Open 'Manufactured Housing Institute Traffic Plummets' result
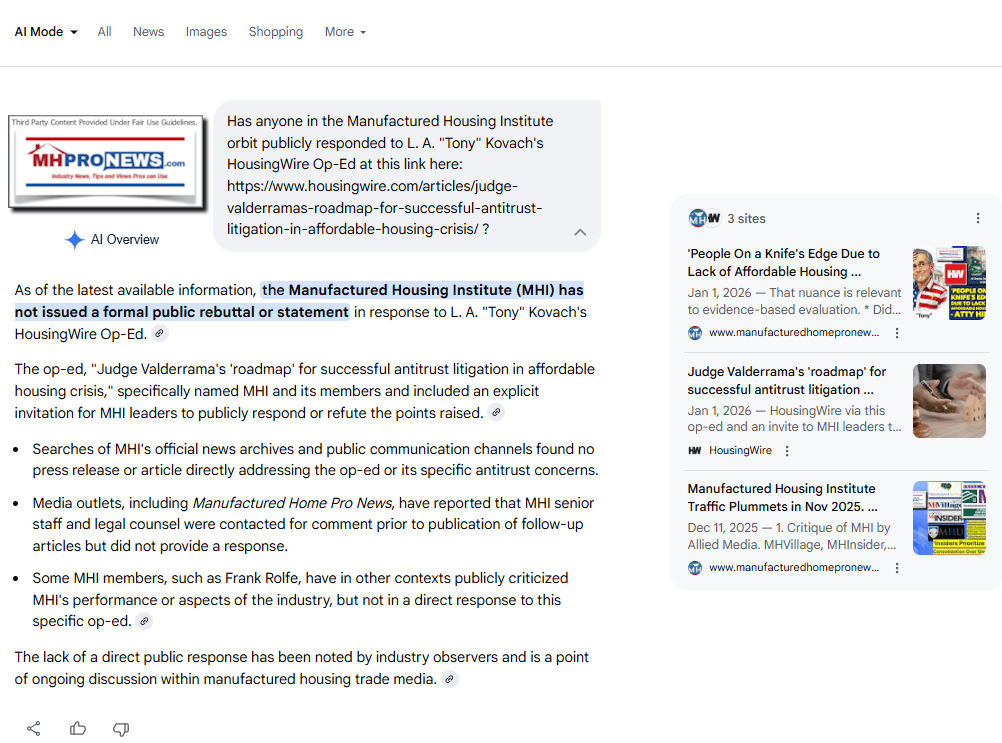Image resolution: width=1002 pixels, height=743 pixels. (x=782, y=497)
